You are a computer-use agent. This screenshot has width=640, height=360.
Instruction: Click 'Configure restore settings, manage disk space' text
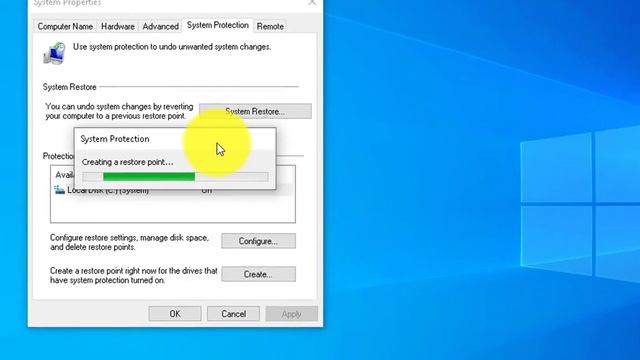pos(129,242)
